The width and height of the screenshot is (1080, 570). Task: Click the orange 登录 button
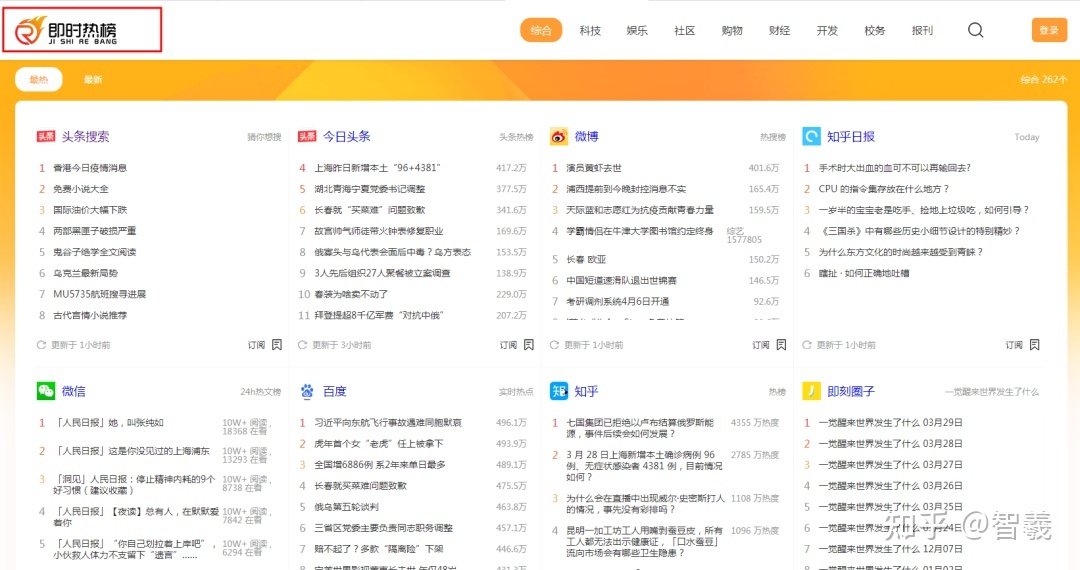click(x=1049, y=30)
